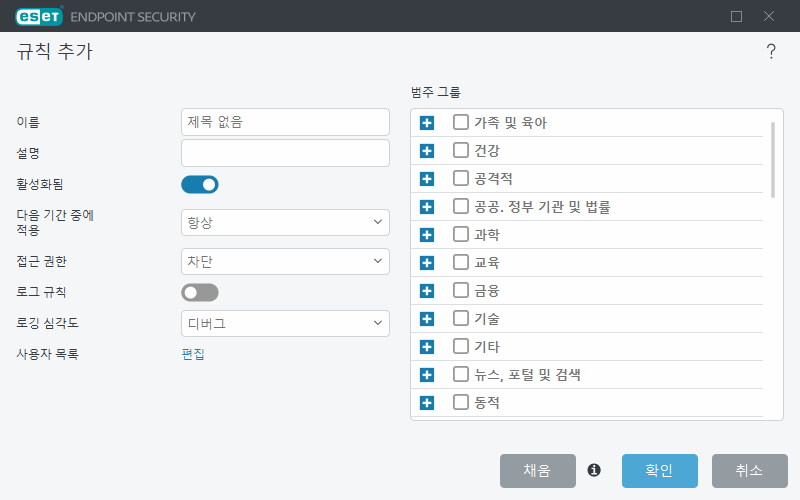Viewport: 800px width, 500px height.
Task: Expand the 동적 category group
Action: point(427,403)
